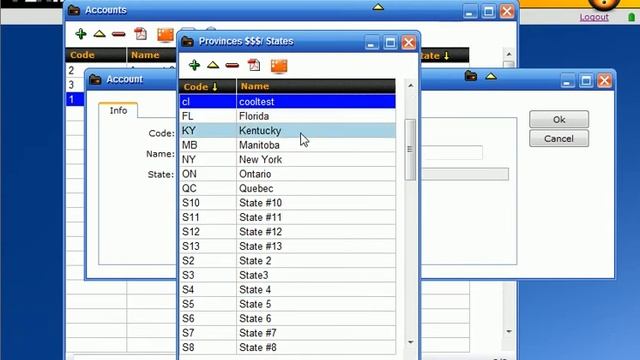This screenshot has width=640, height=360.
Task: Sort by the Code column header in Provinces/States
Action: click(x=207, y=87)
